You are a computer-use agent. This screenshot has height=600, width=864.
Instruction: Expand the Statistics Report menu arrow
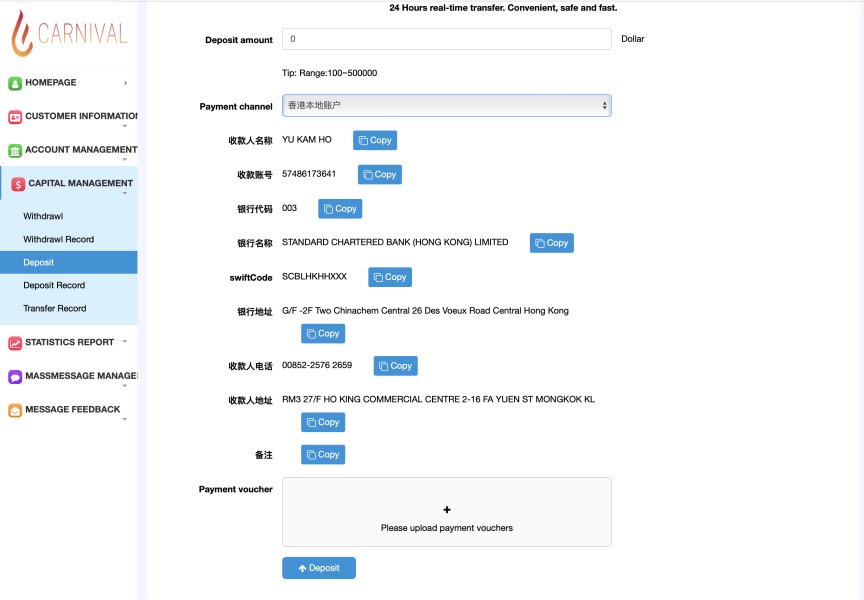[125, 342]
